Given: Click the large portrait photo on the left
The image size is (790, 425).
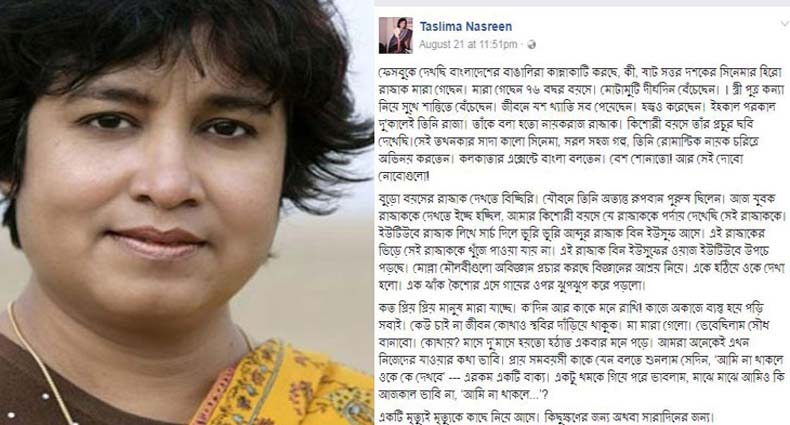Looking at the screenshot, I should [187, 212].
